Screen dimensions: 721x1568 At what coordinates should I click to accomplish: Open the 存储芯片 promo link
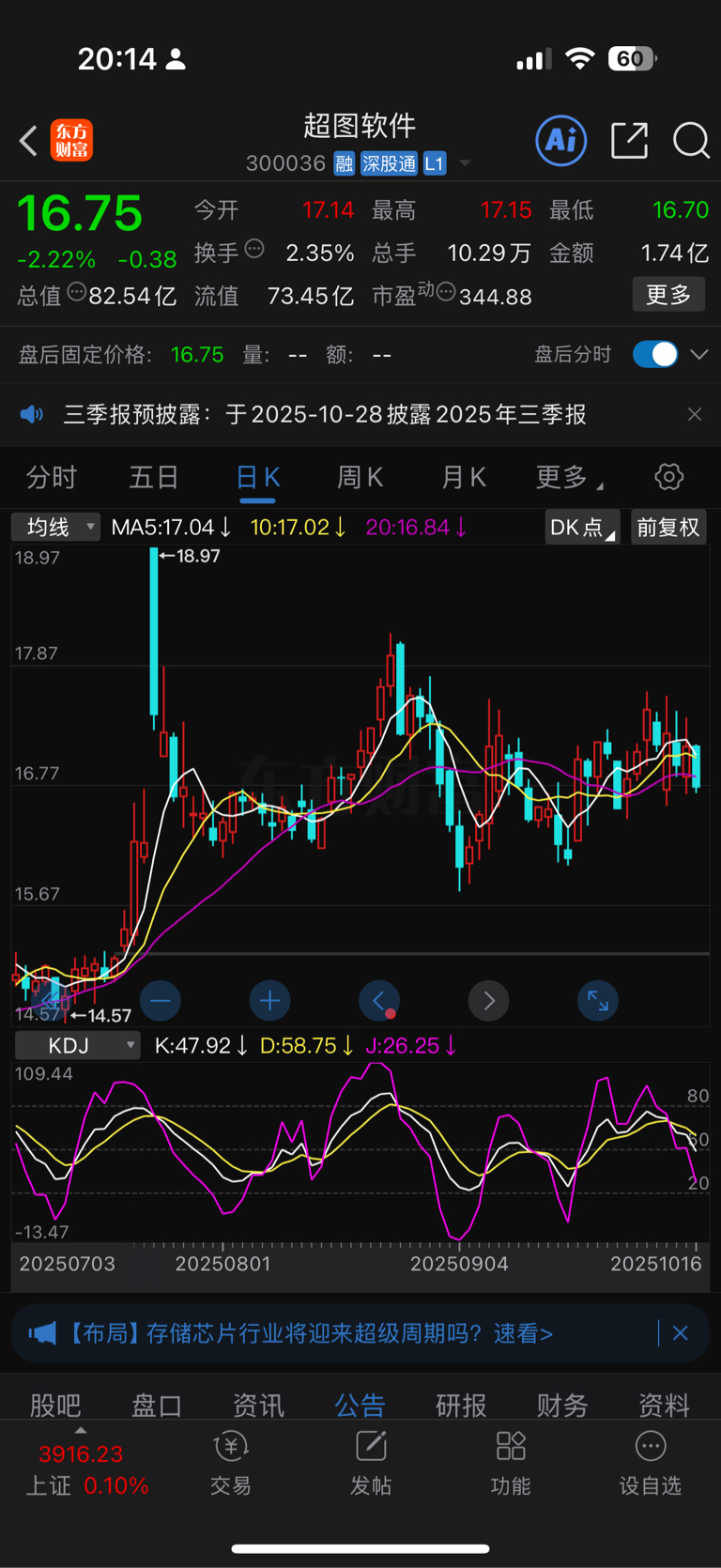click(312, 1332)
